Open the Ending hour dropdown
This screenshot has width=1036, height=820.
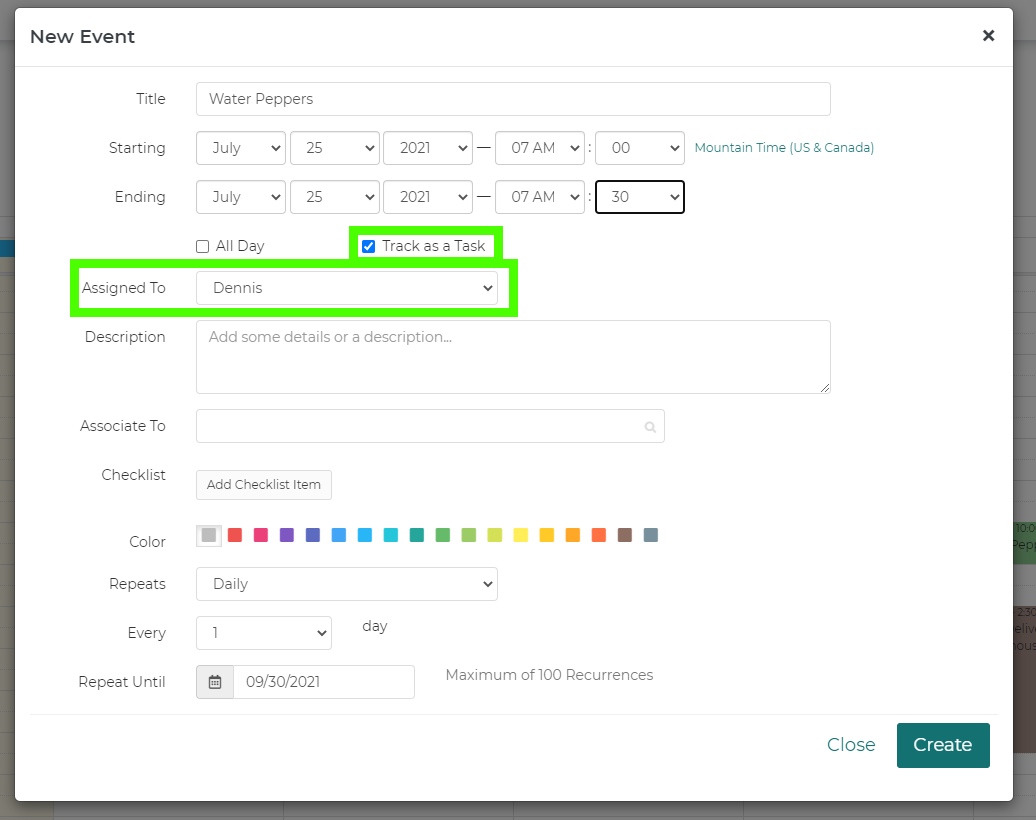coord(540,197)
